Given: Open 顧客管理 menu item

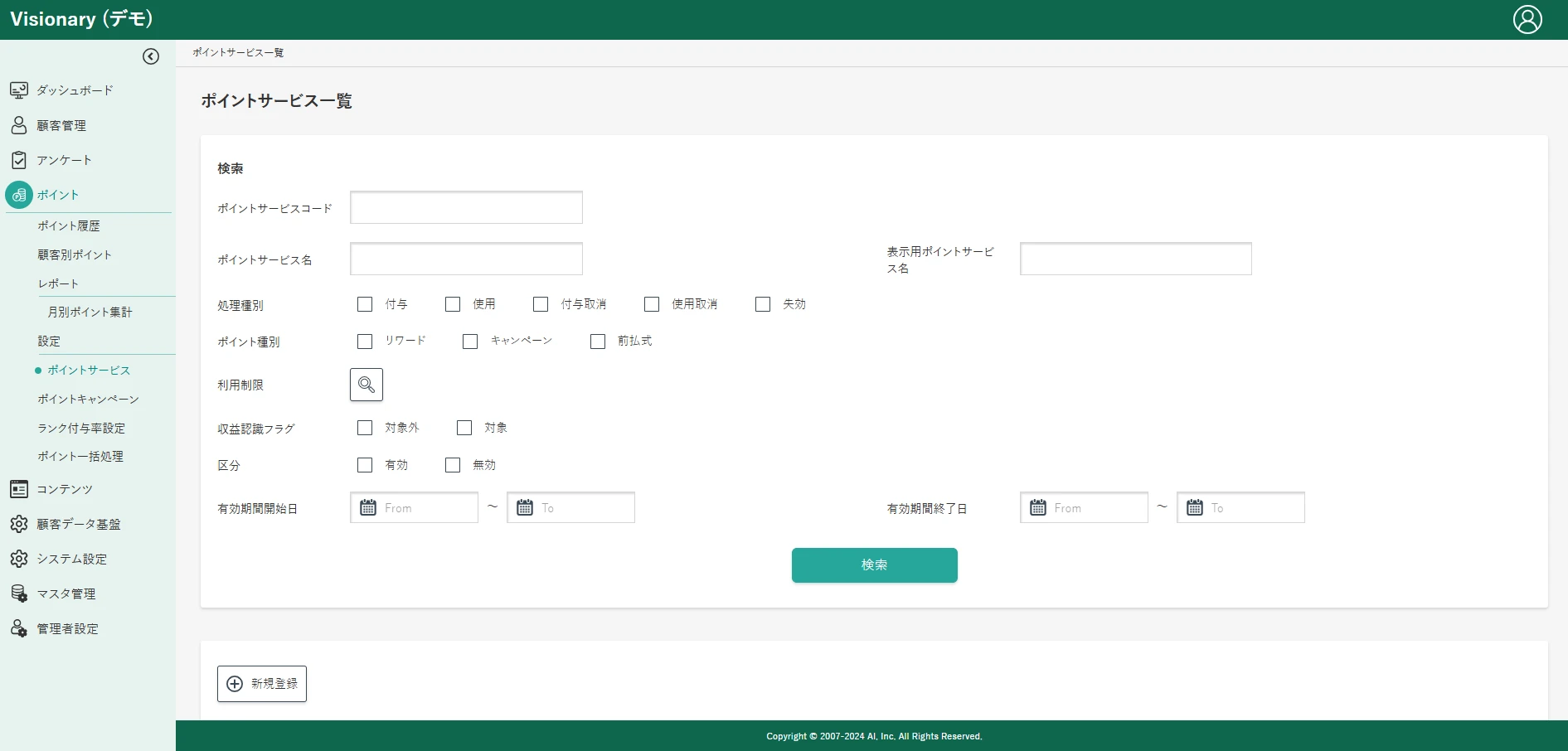Looking at the screenshot, I should point(61,125).
